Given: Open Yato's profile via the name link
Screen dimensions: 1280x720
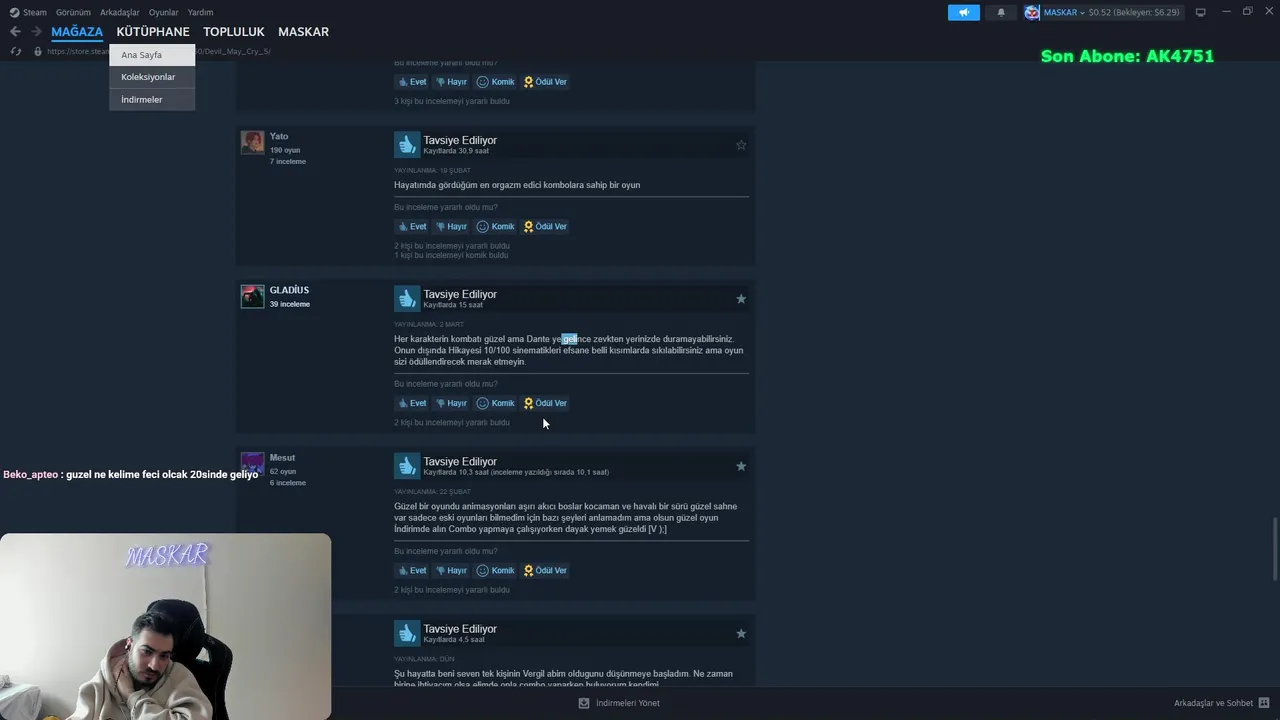Looking at the screenshot, I should point(279,136).
